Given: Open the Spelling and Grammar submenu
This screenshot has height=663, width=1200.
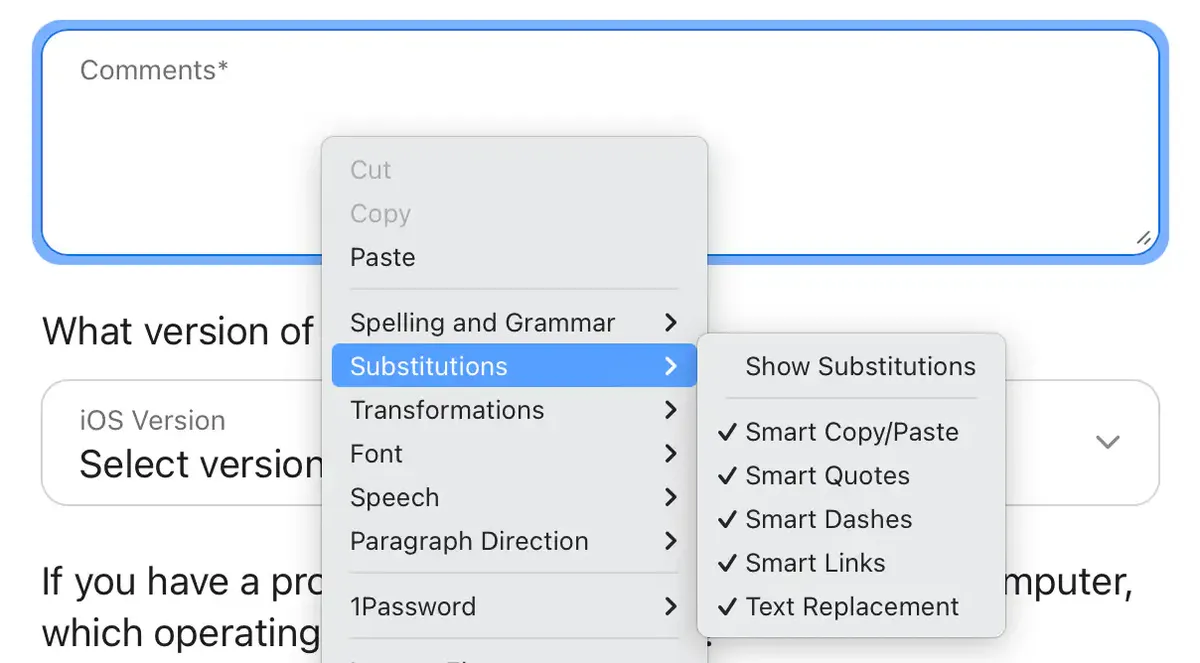Looking at the screenshot, I should tap(482, 322).
